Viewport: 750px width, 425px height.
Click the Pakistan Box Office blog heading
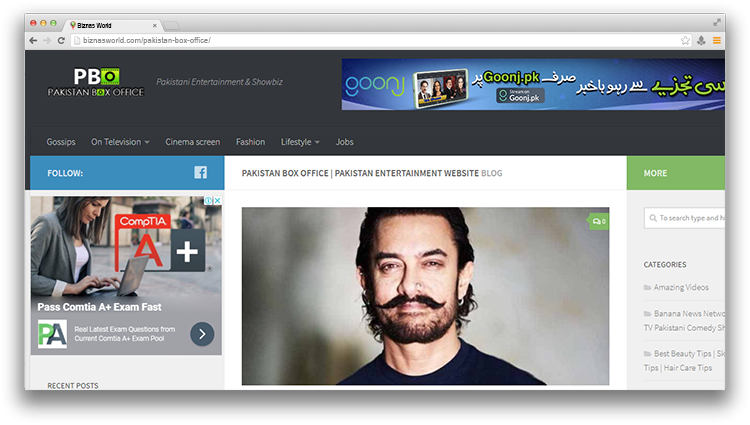pyautogui.click(x=372, y=173)
